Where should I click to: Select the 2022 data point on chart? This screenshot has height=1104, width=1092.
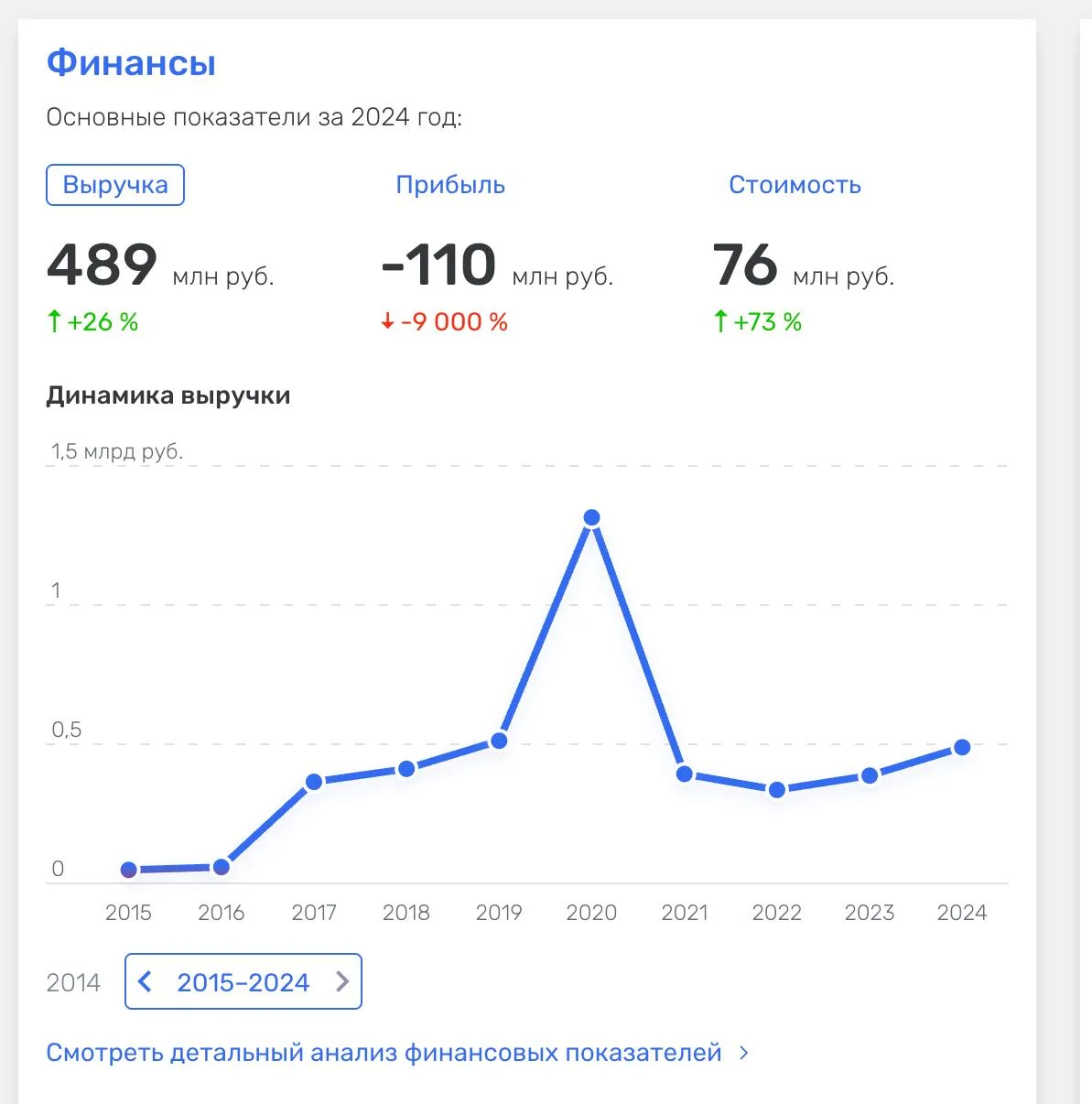pyautogui.click(x=777, y=790)
